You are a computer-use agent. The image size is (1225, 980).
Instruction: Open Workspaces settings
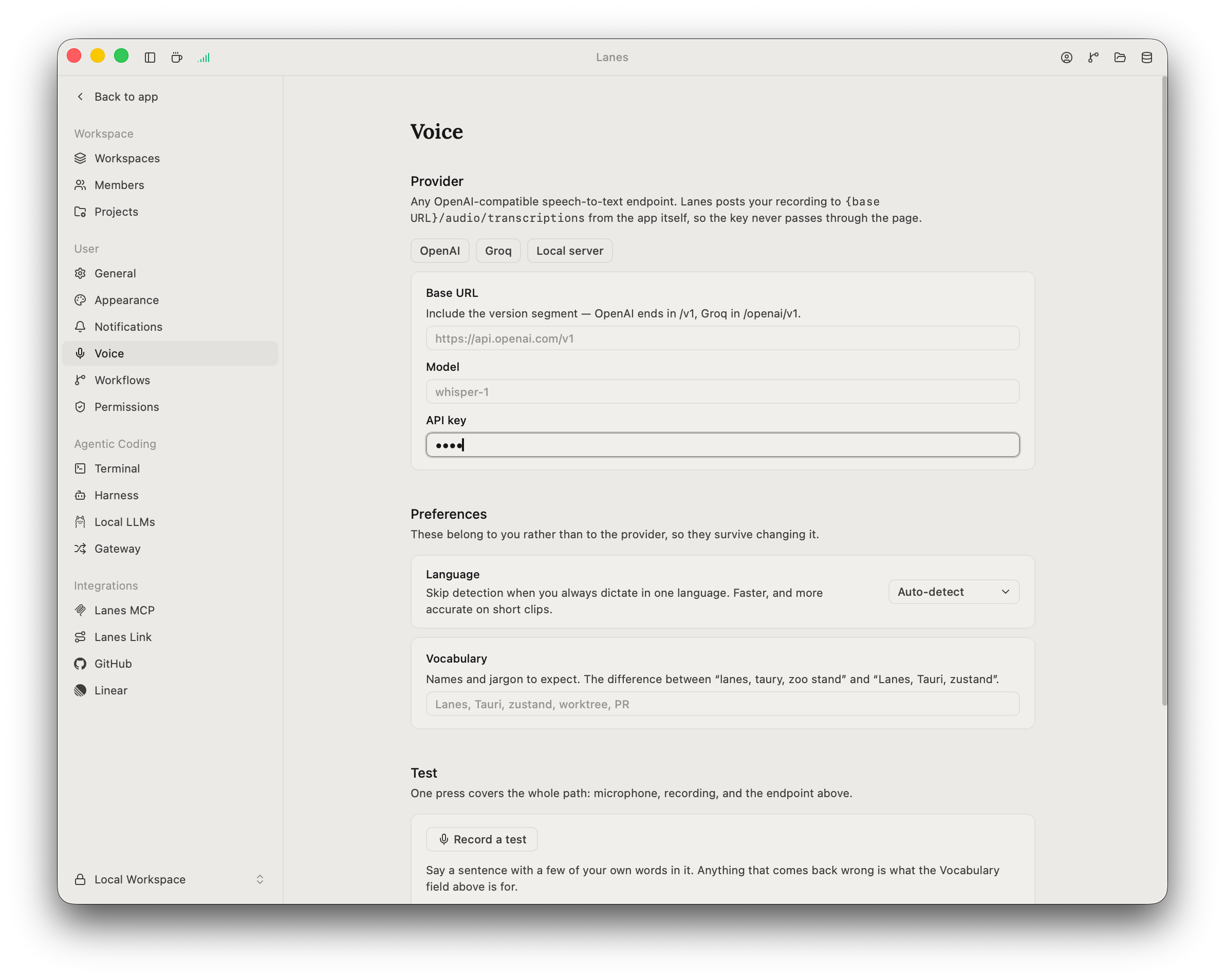click(170, 158)
